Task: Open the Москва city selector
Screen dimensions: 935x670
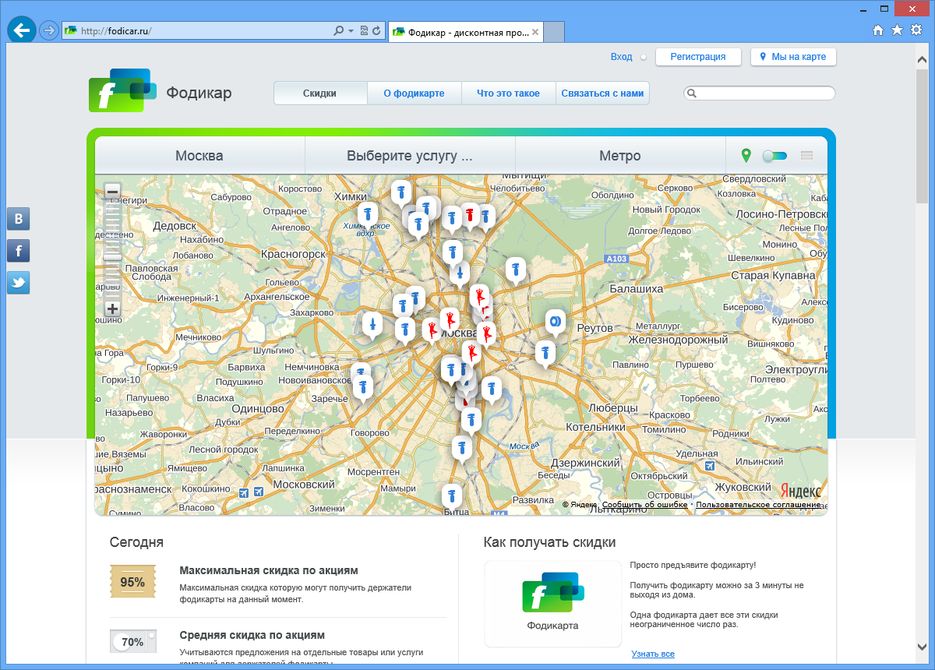Action: click(199, 156)
